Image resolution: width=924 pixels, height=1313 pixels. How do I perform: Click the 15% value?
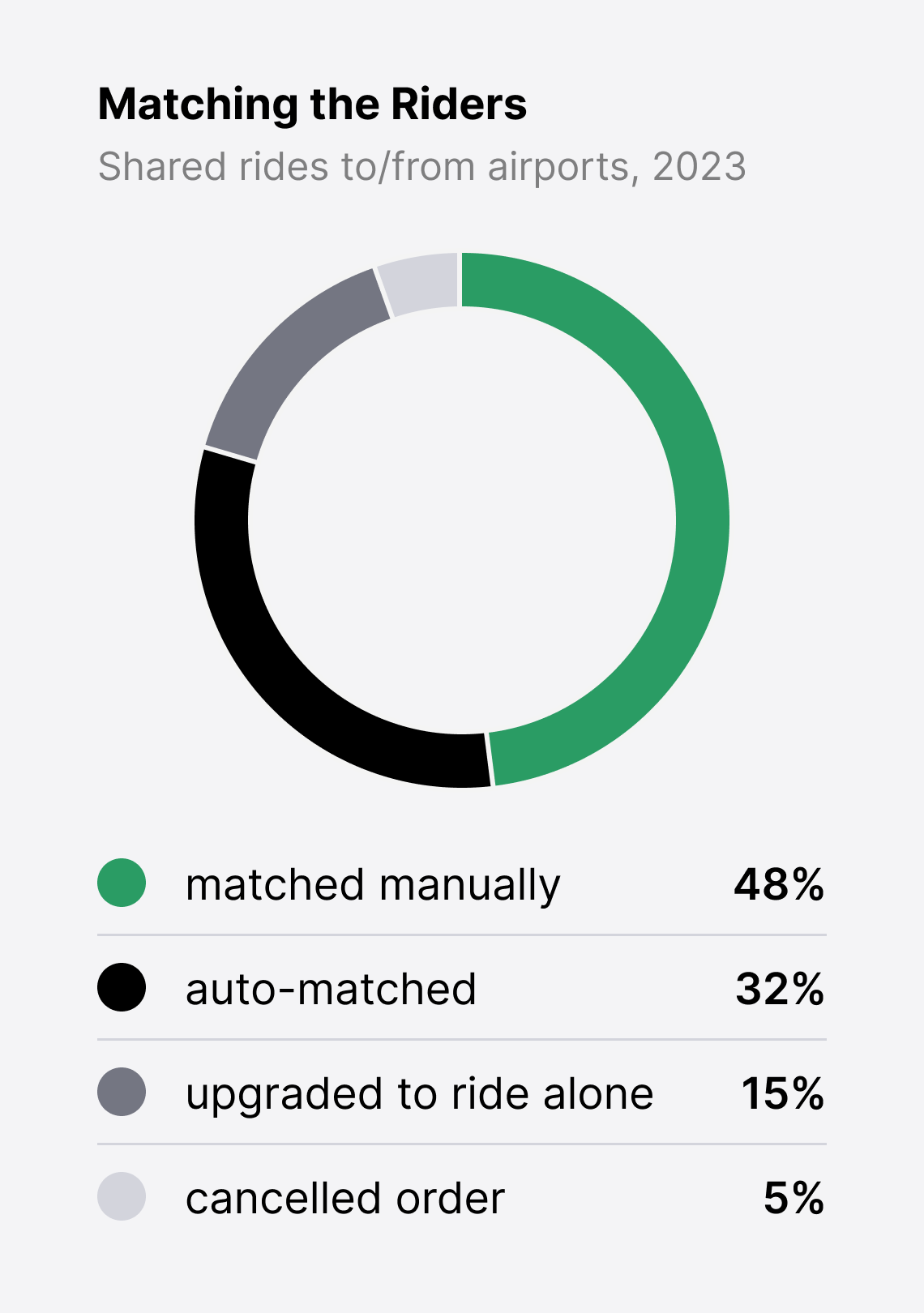[783, 1093]
